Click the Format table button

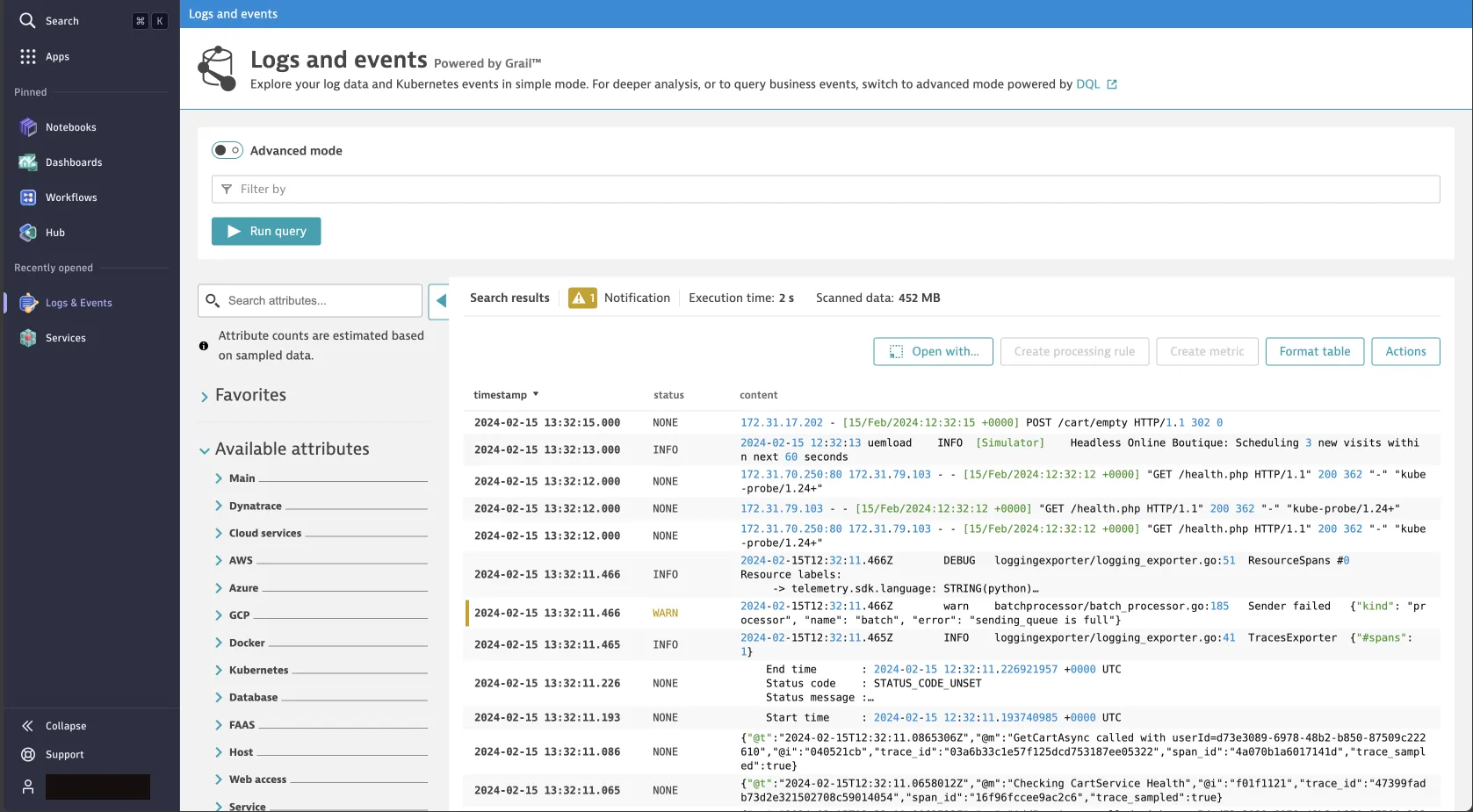1315,351
